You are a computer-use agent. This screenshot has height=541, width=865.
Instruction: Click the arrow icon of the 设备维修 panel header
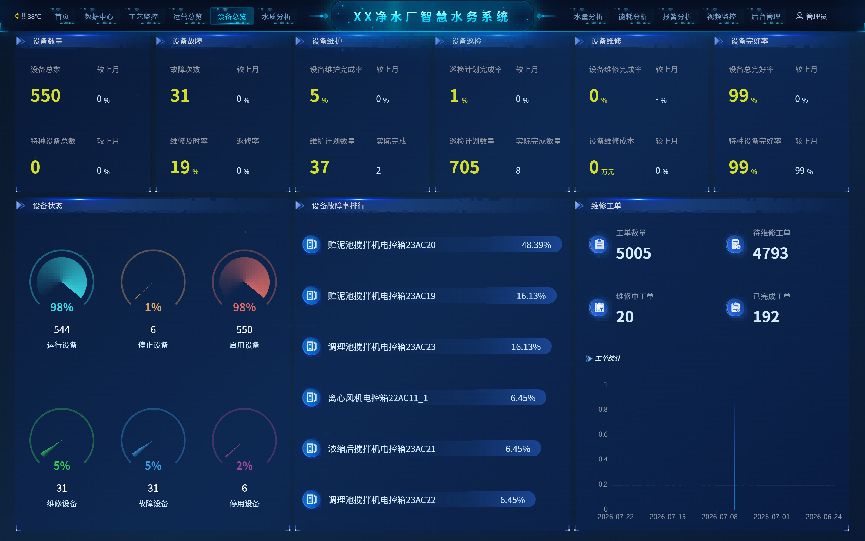pyautogui.click(x=579, y=41)
